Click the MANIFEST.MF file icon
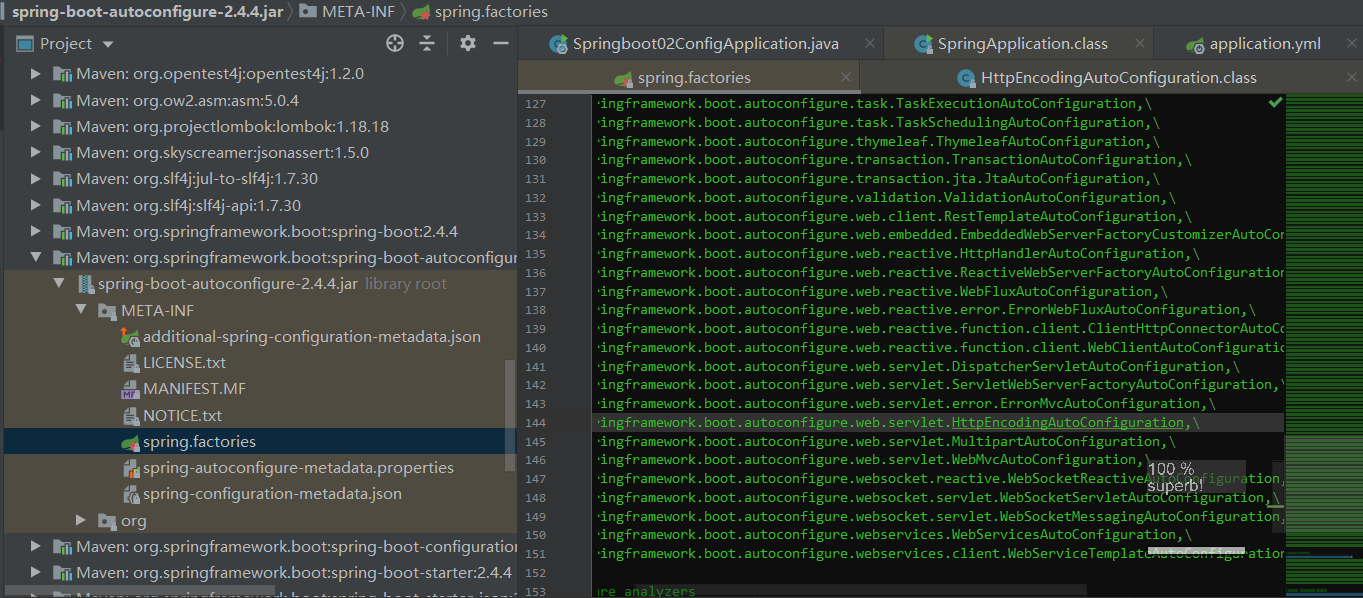1363x598 pixels. (x=130, y=389)
